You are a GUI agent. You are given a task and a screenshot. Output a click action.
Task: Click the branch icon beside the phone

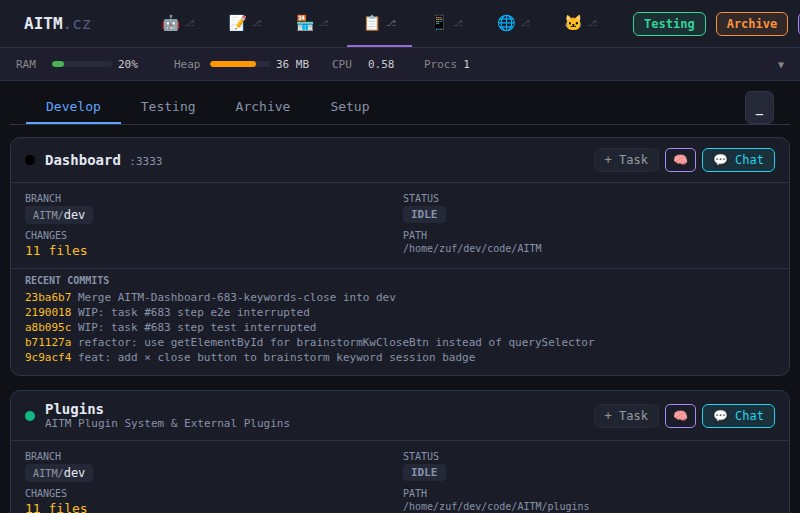458,23
